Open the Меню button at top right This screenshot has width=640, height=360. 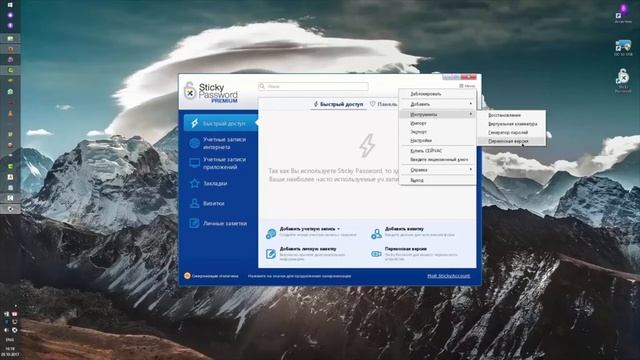467,86
